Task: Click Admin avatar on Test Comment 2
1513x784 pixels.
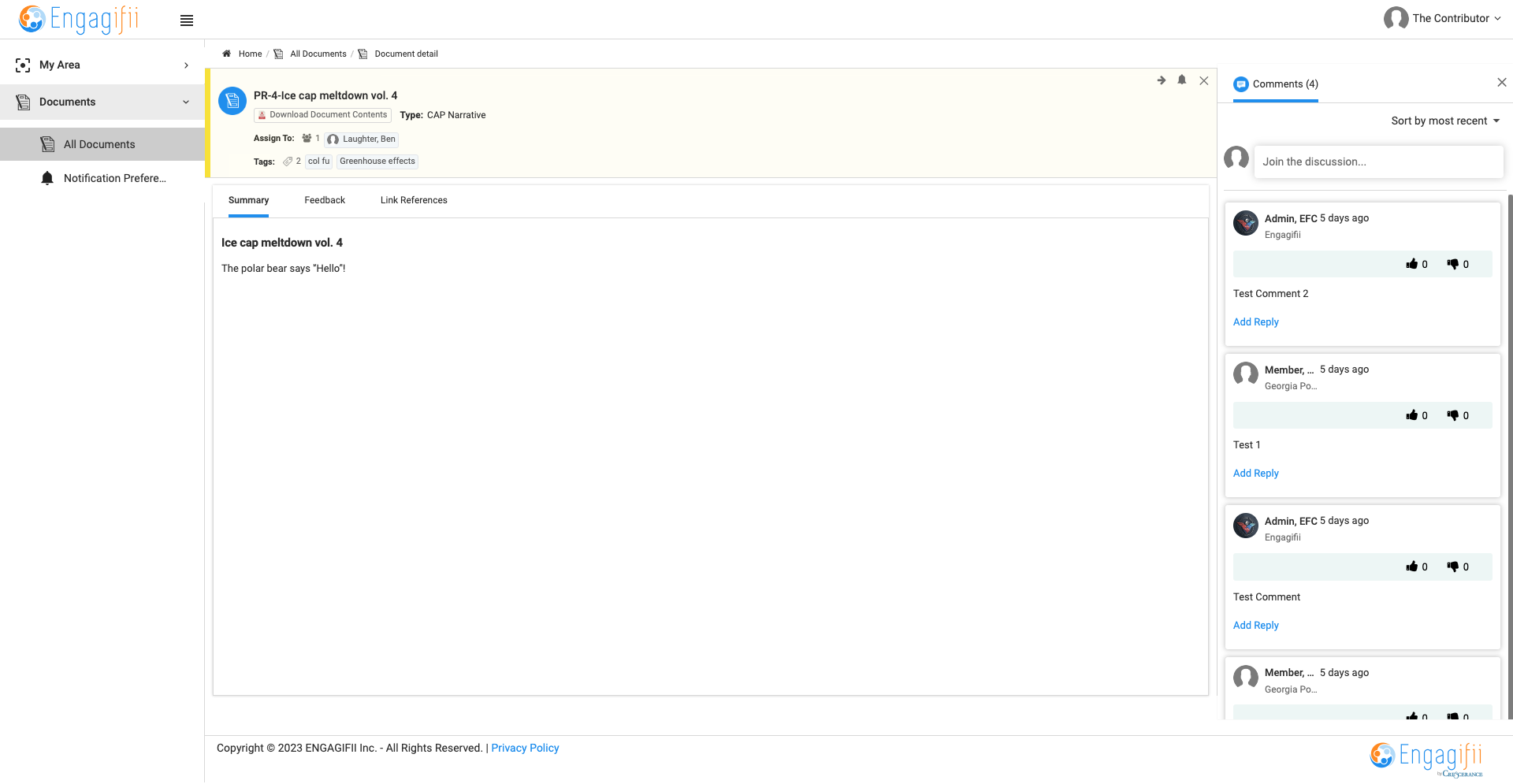Action: pos(1246,223)
